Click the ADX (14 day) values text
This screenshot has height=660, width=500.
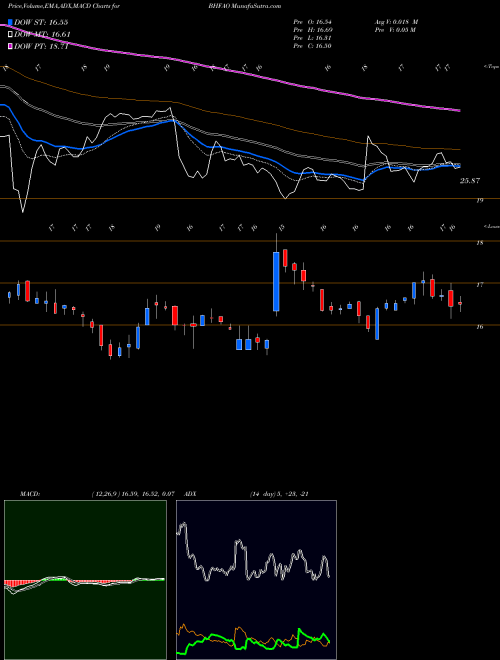pos(279,494)
